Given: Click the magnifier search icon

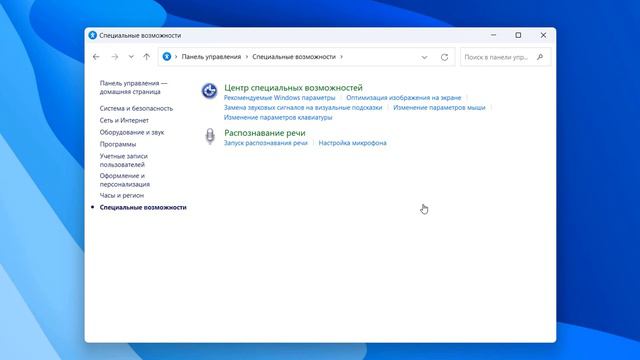Looking at the screenshot, I should 540,57.
